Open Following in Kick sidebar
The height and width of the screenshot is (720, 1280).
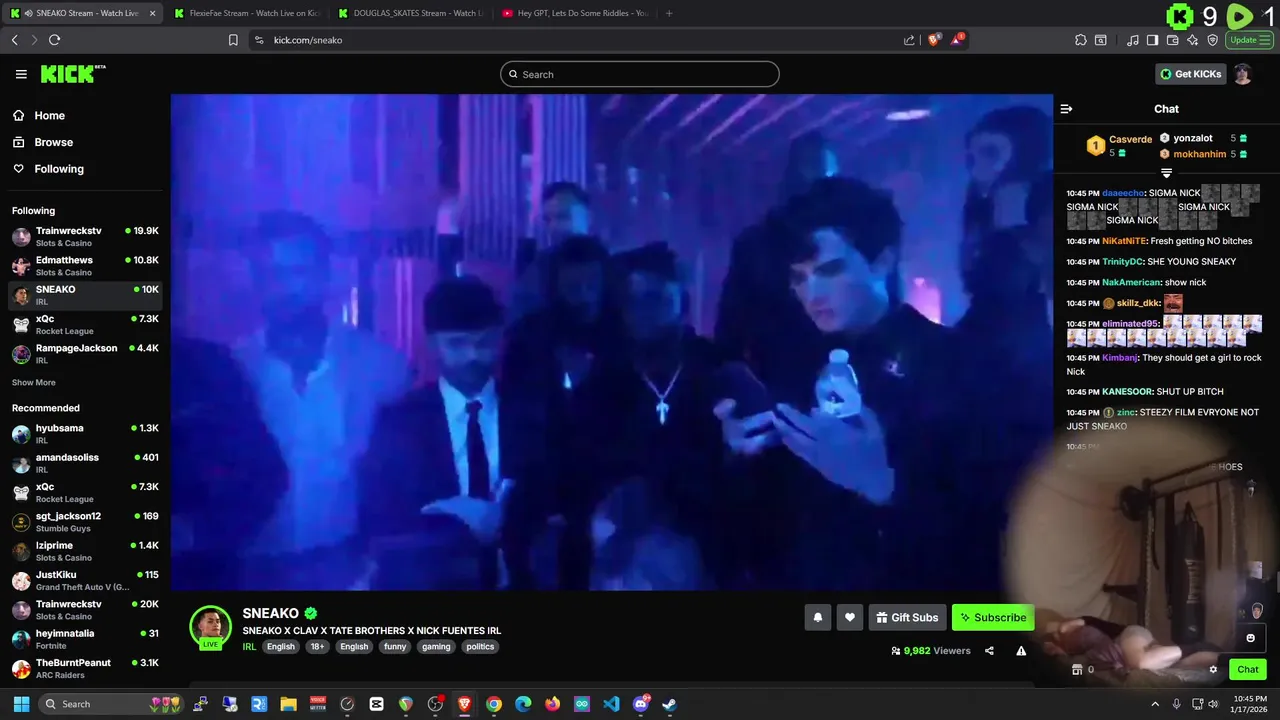pyautogui.click(x=59, y=169)
